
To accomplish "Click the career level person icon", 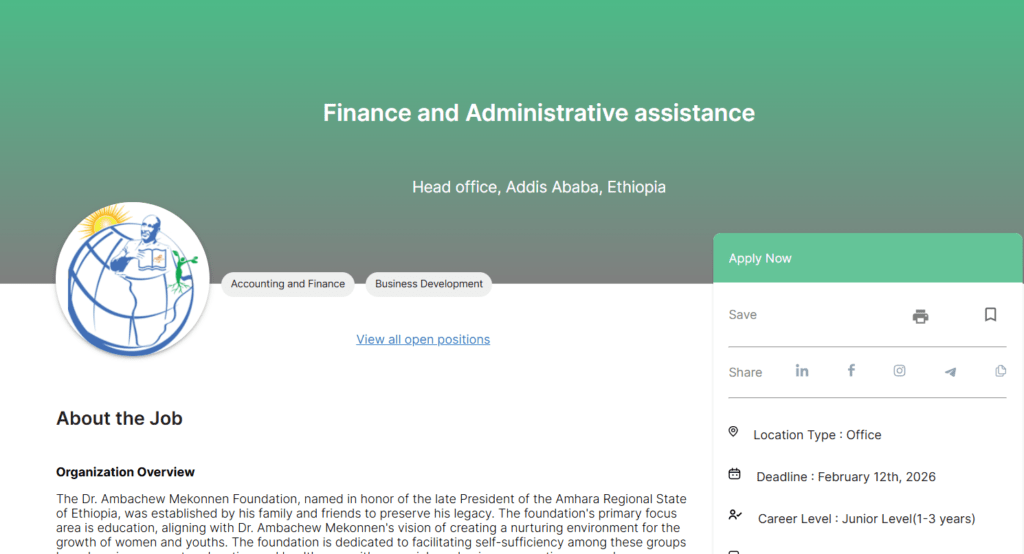I will click(735, 515).
